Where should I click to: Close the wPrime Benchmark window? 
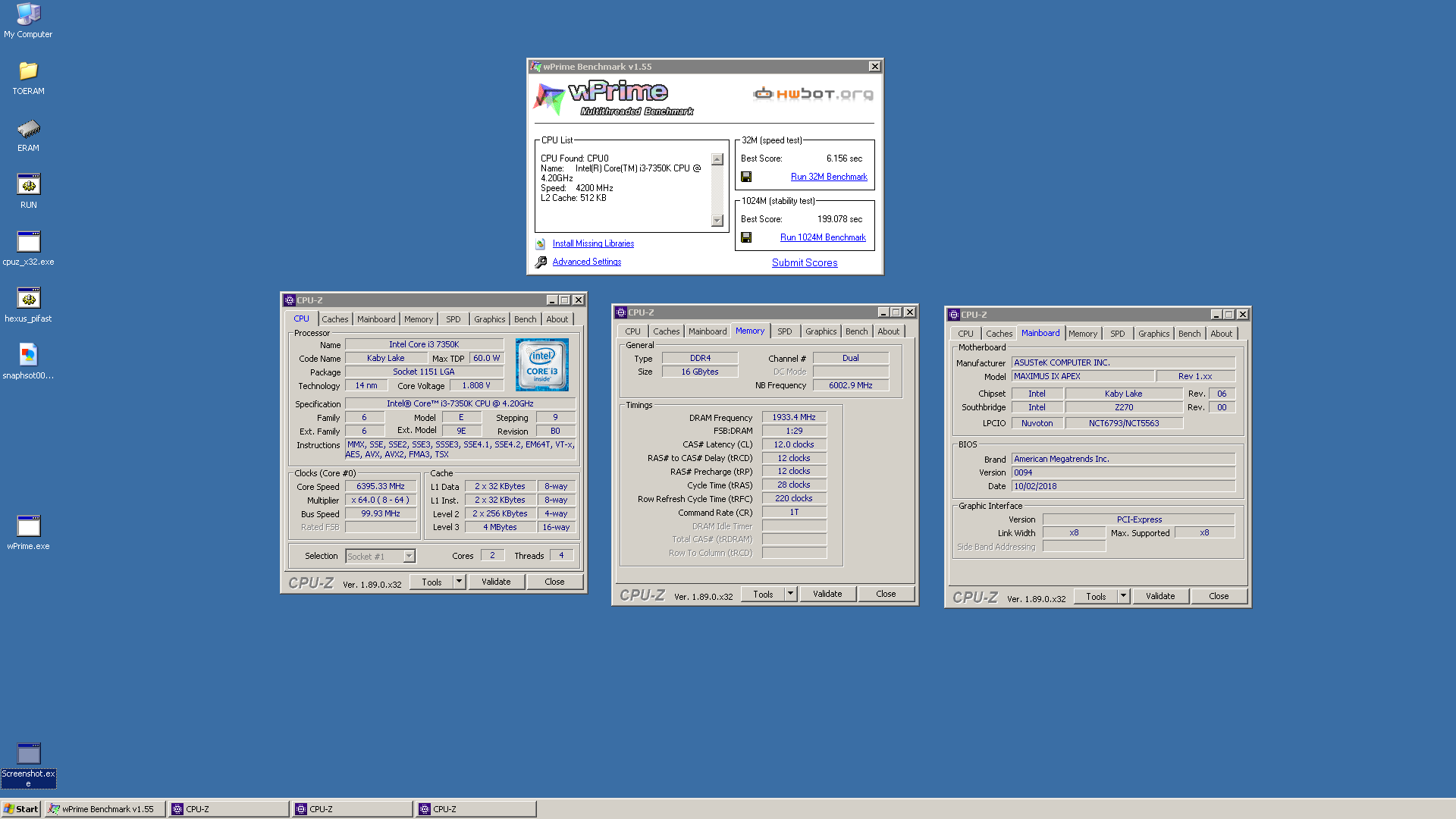tap(874, 67)
